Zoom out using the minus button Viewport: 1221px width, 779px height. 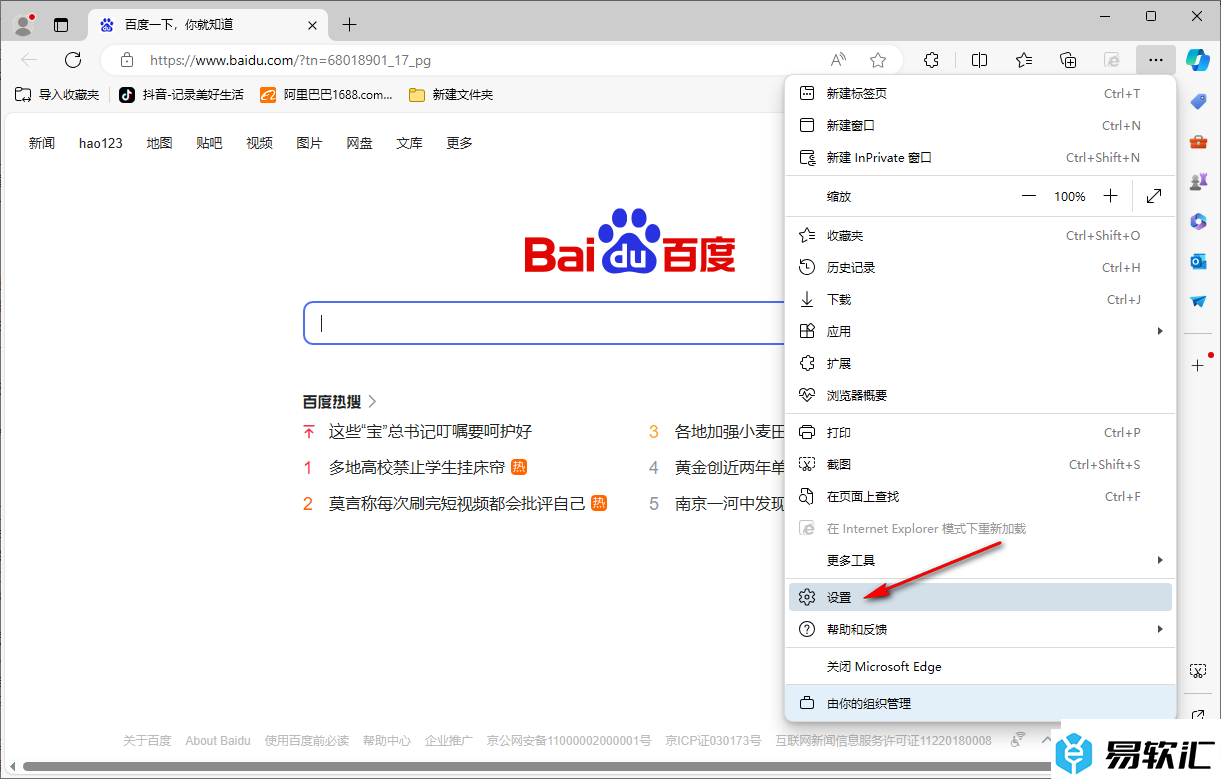1029,197
